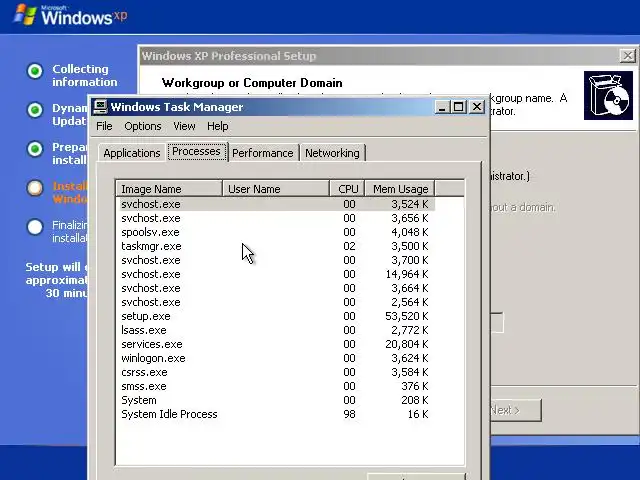The width and height of the screenshot is (640, 480).
Task: Click the setup software box and CD icon
Action: tap(608, 96)
